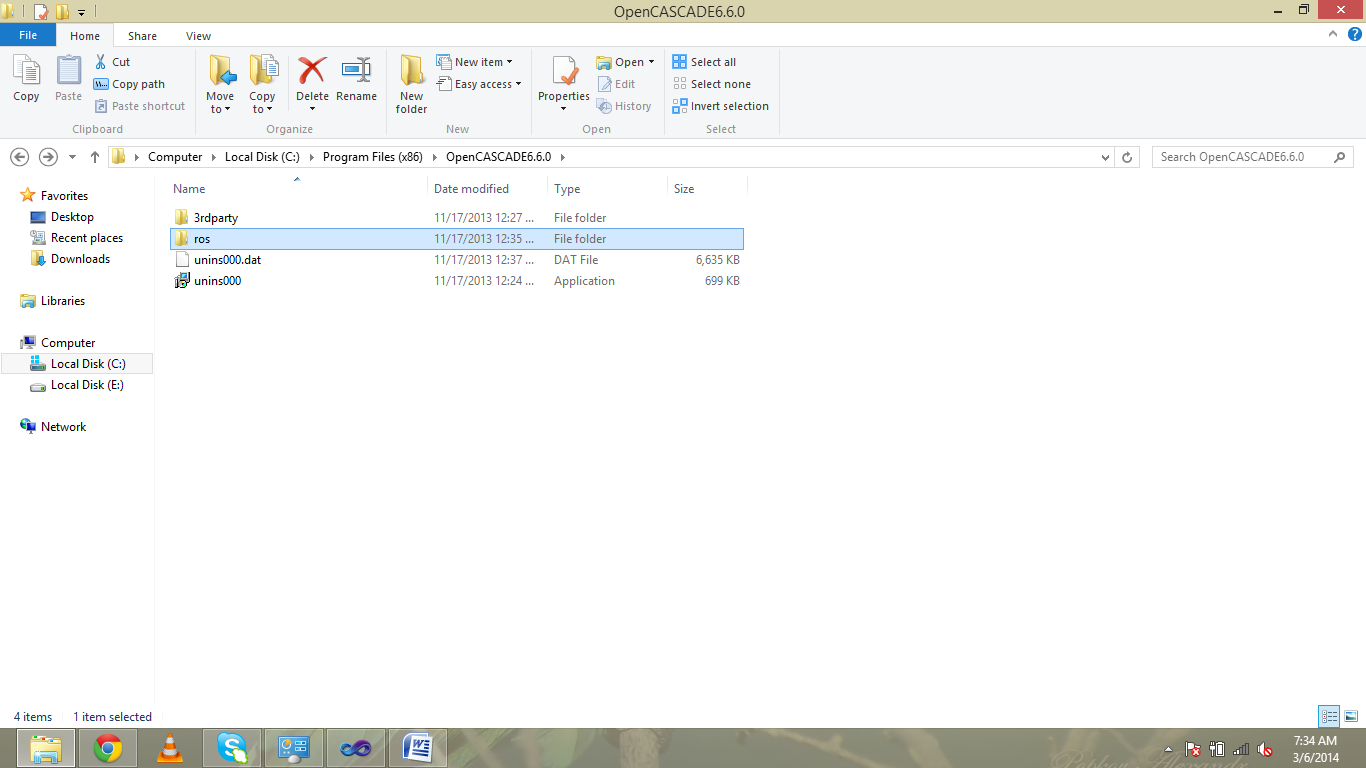
Task: Click Invert selection in ribbon
Action: 720,106
